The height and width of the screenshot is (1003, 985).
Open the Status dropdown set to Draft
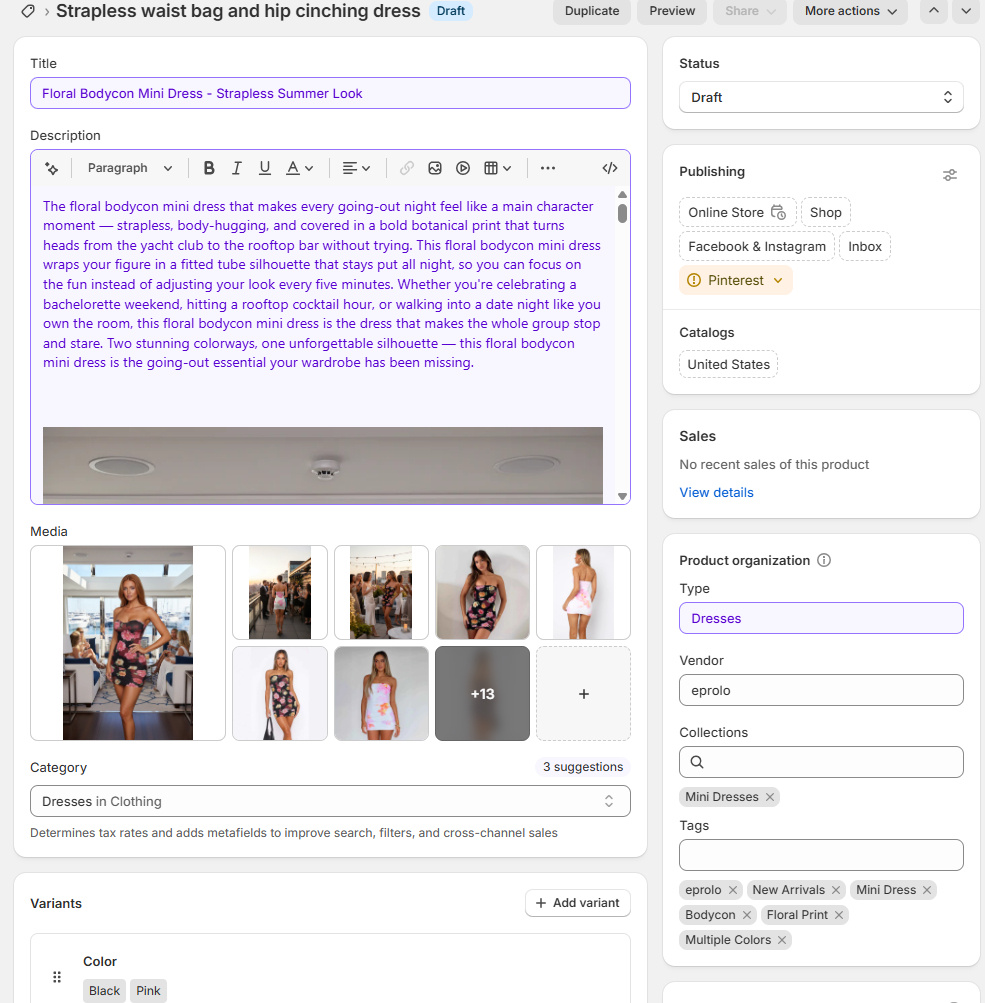[821, 97]
